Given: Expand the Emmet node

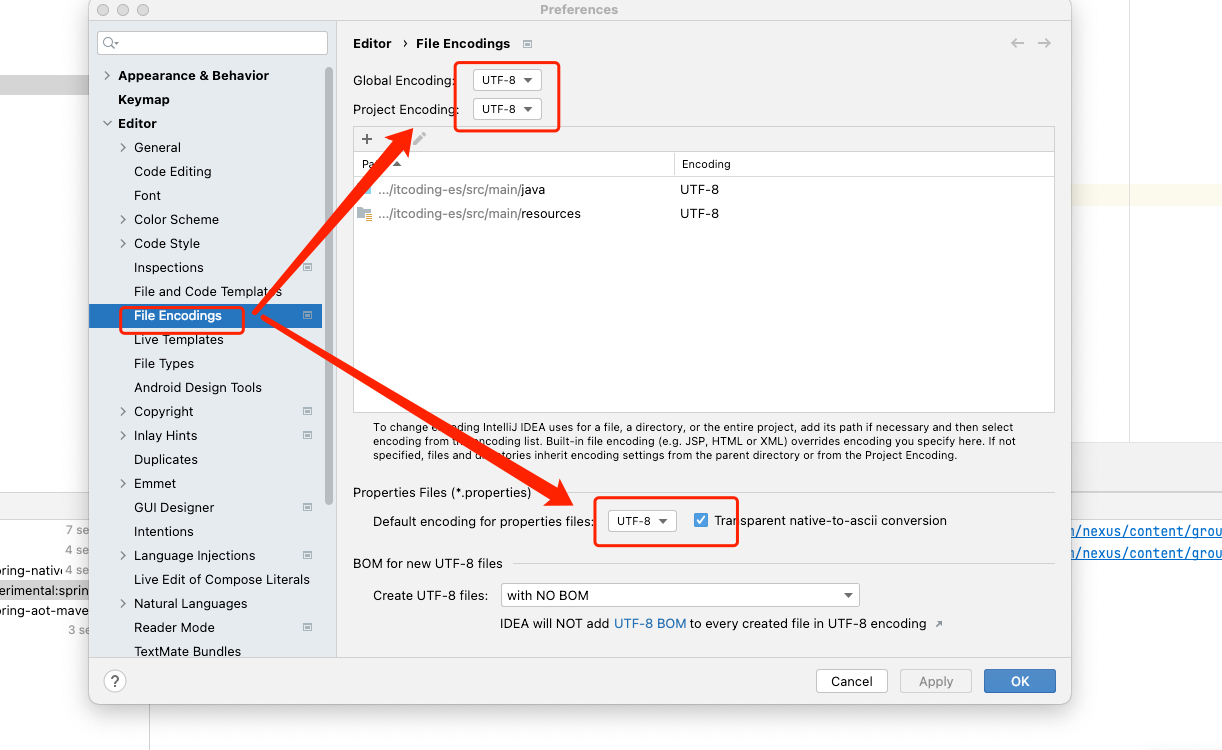Looking at the screenshot, I should [x=123, y=483].
